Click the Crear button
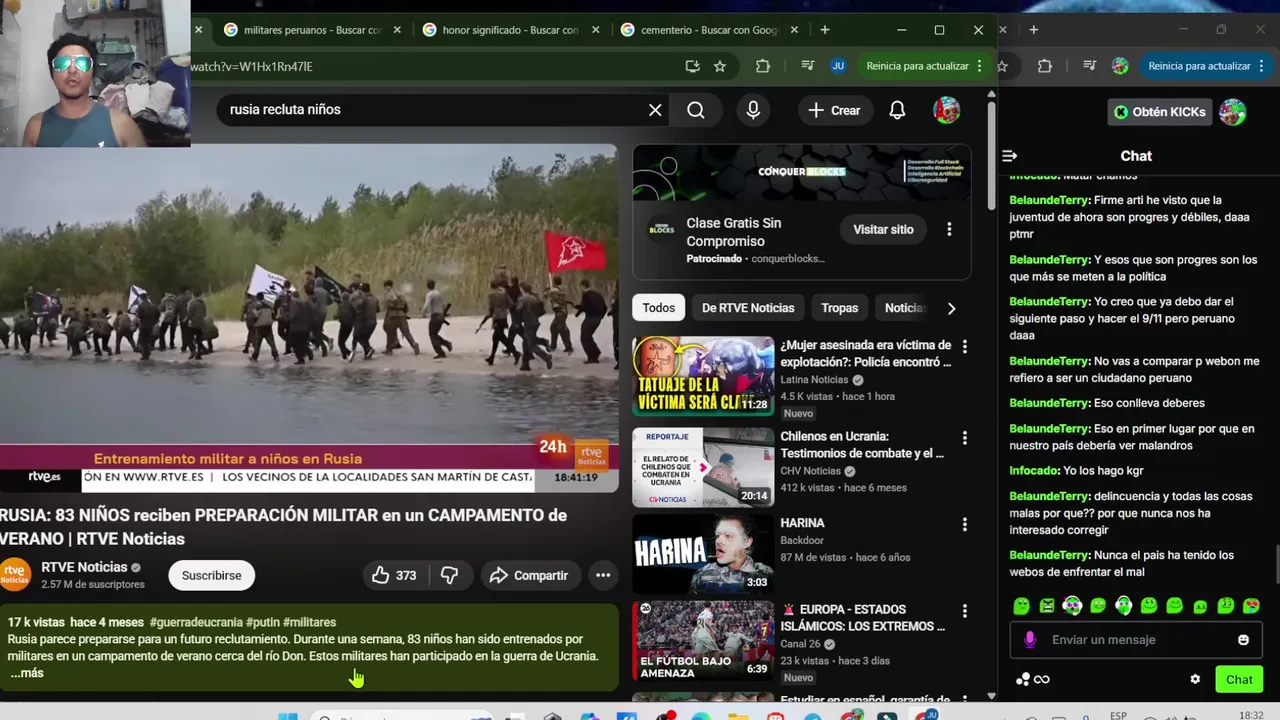 click(x=834, y=110)
